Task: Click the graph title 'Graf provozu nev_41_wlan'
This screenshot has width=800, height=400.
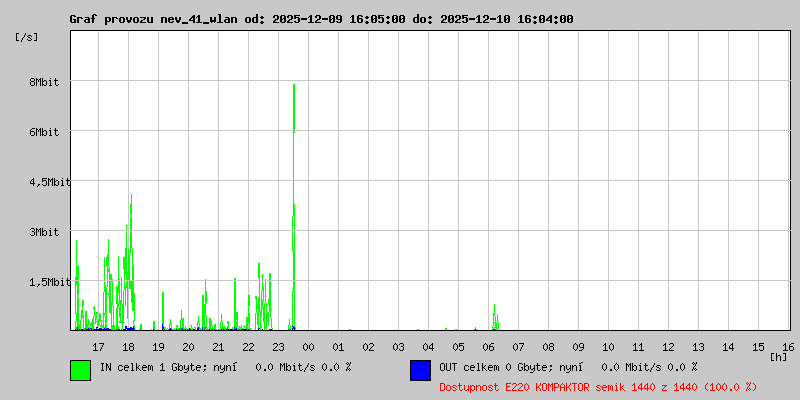Action: click(x=153, y=19)
